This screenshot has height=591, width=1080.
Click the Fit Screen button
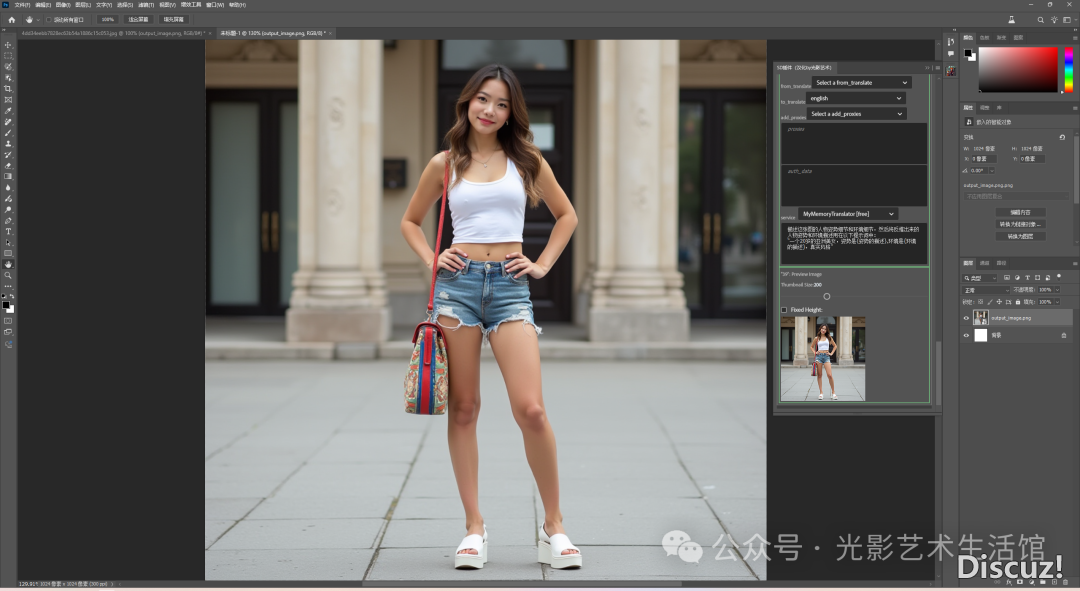click(138, 20)
